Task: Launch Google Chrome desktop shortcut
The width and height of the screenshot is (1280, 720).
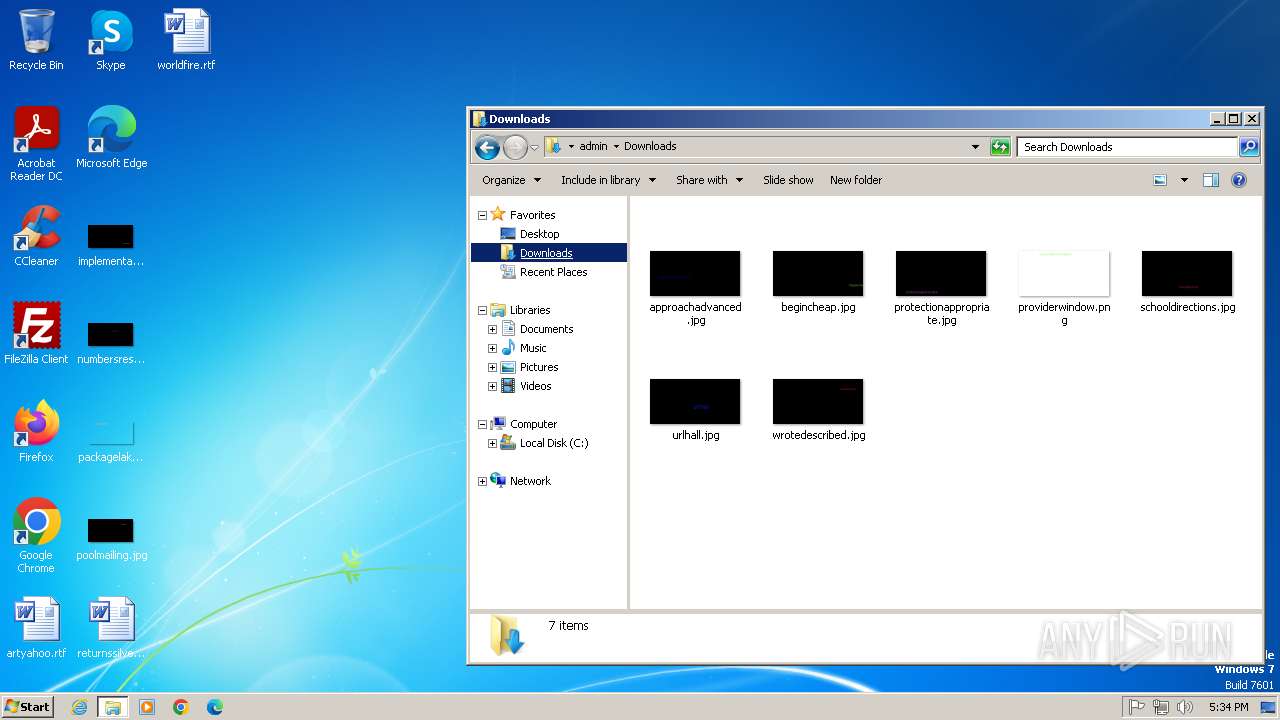Action: coord(36,536)
